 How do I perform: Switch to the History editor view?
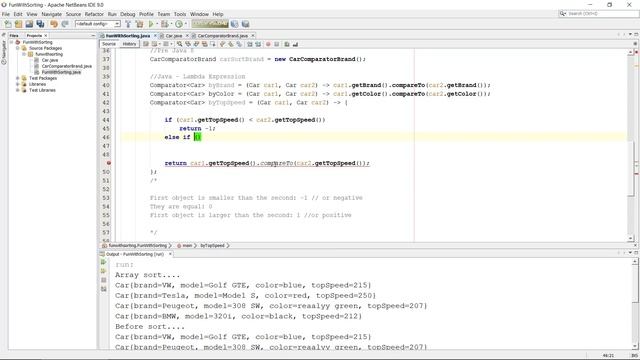pyautogui.click(x=129, y=44)
